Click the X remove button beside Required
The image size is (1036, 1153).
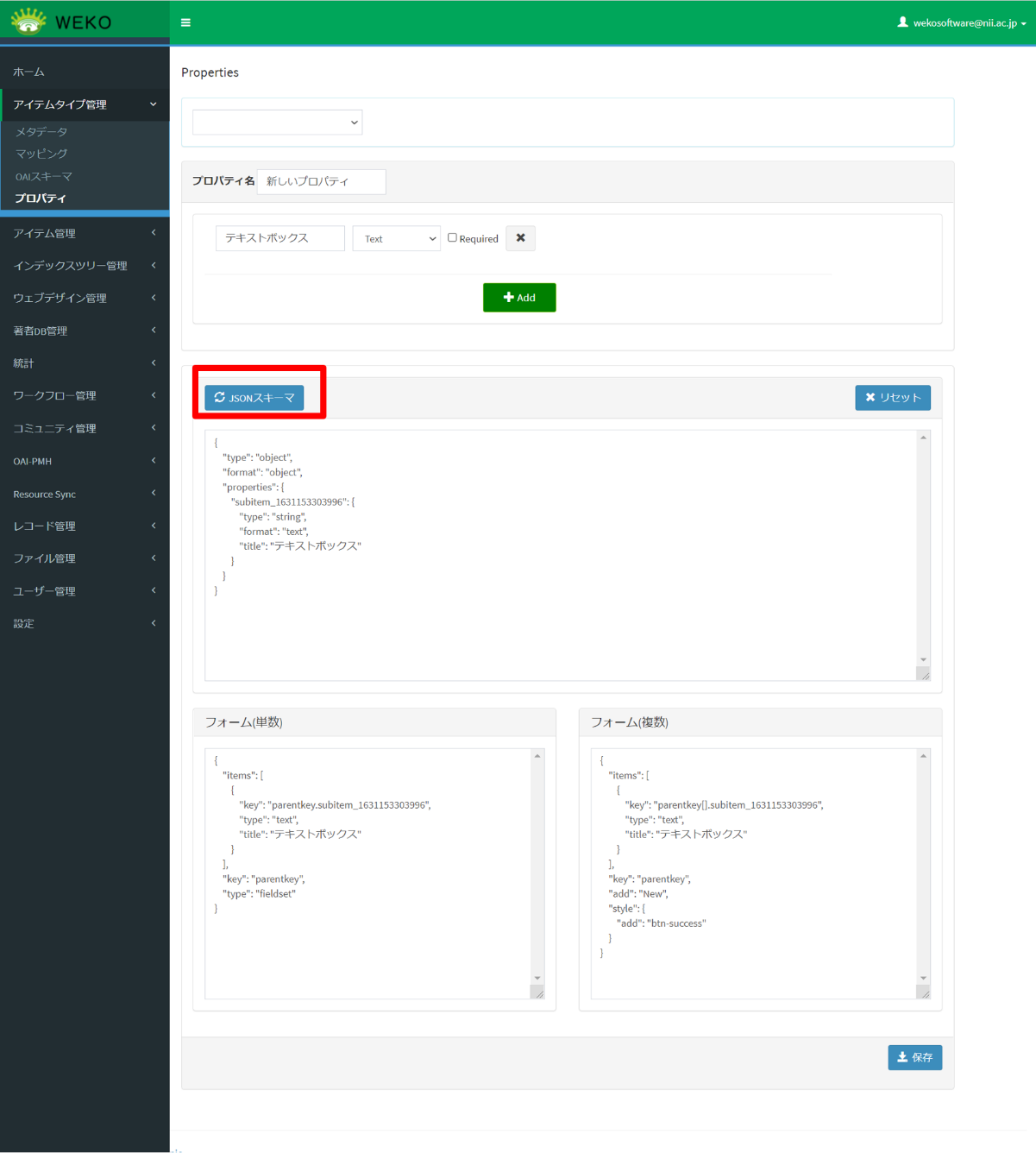(x=520, y=238)
